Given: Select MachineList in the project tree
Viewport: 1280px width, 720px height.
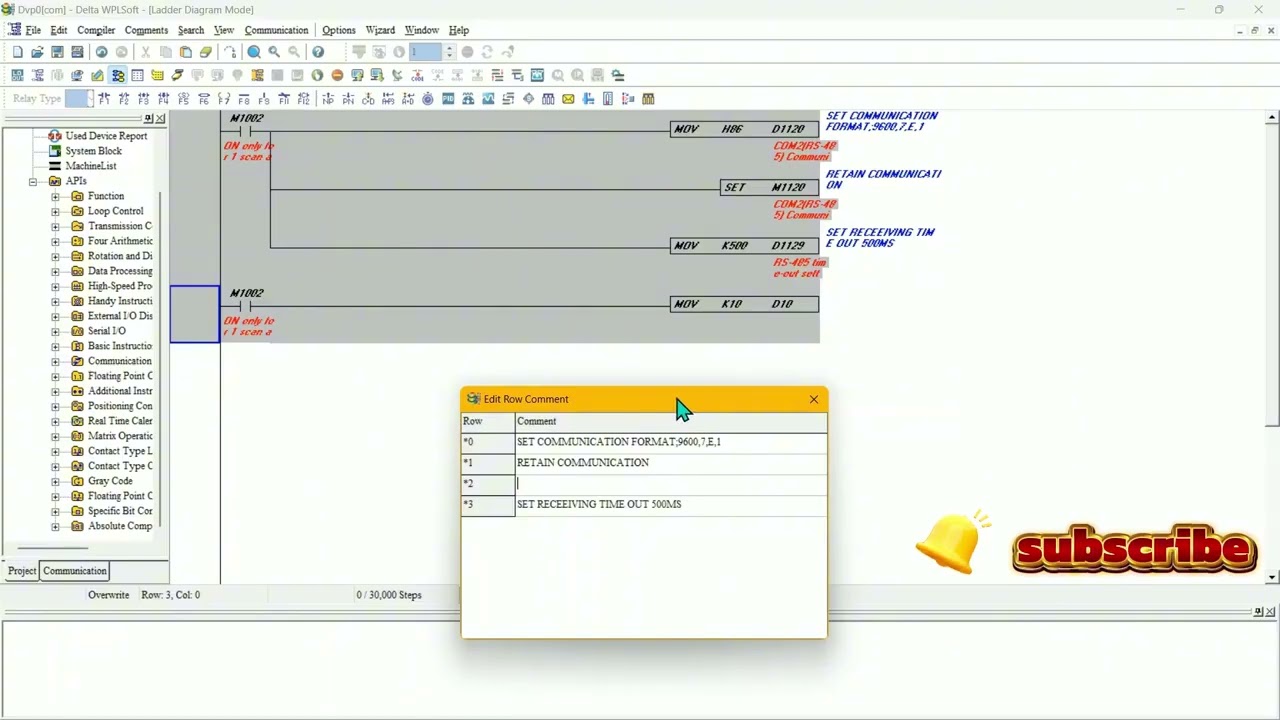Looking at the screenshot, I should [x=90, y=166].
